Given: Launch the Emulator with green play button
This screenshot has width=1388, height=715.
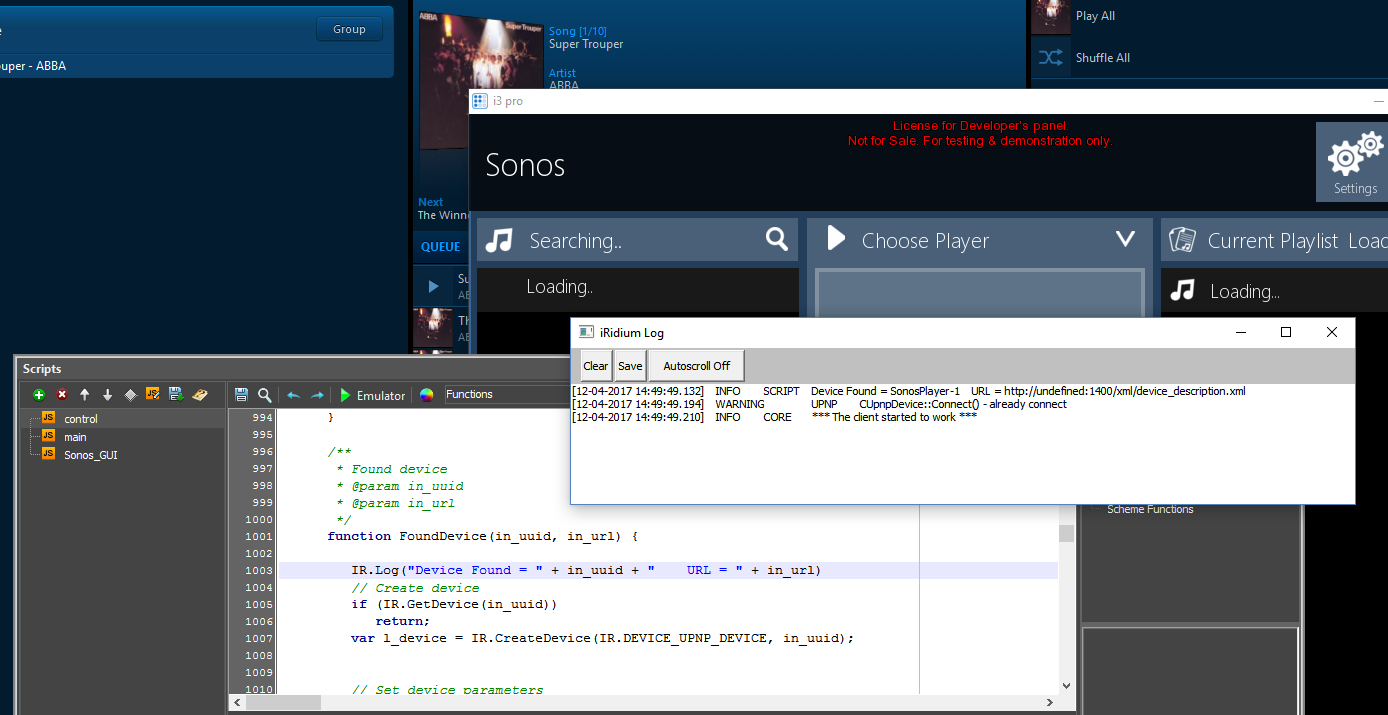Looking at the screenshot, I should click(x=372, y=395).
